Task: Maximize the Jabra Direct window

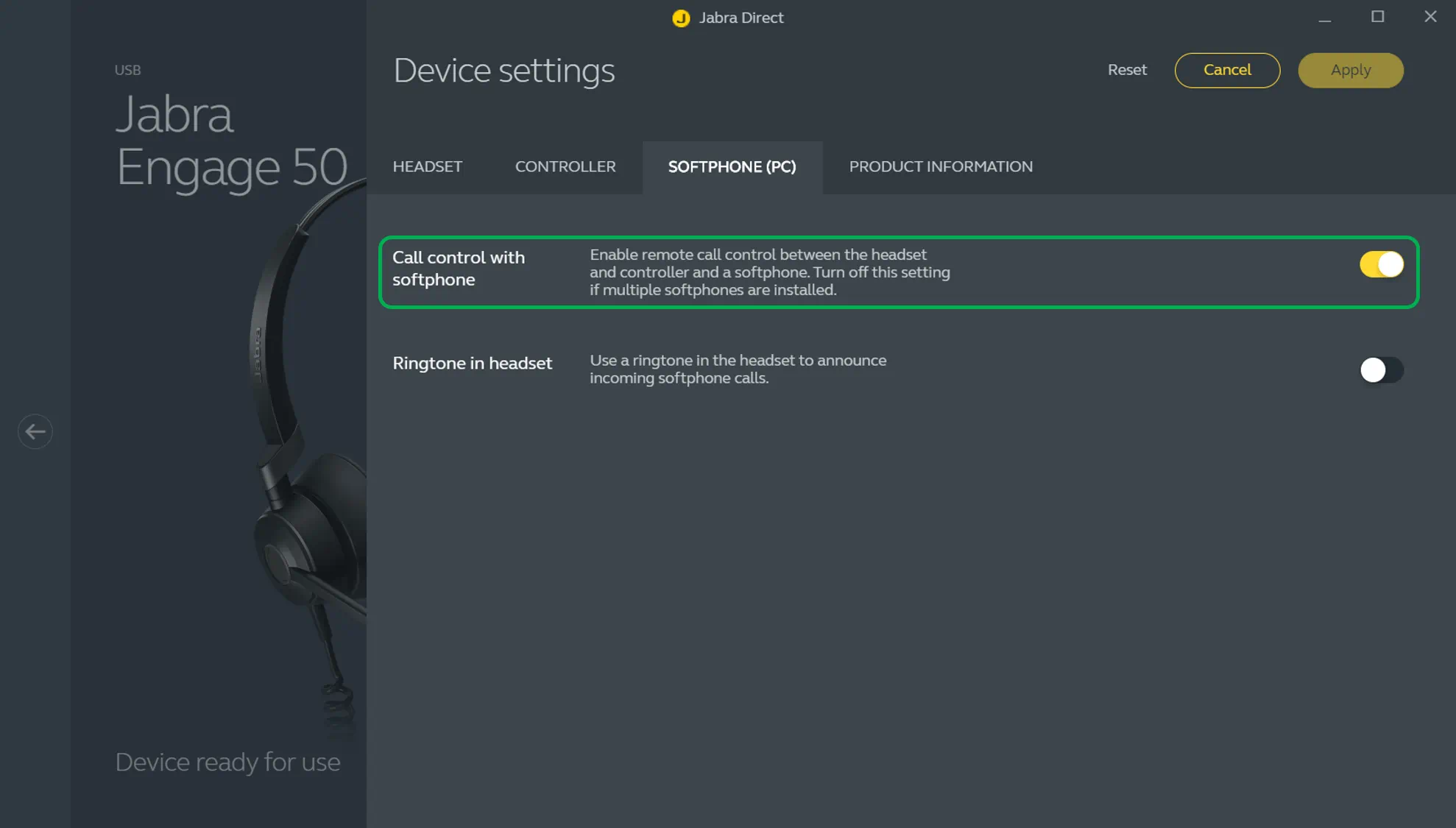Action: (x=1377, y=17)
